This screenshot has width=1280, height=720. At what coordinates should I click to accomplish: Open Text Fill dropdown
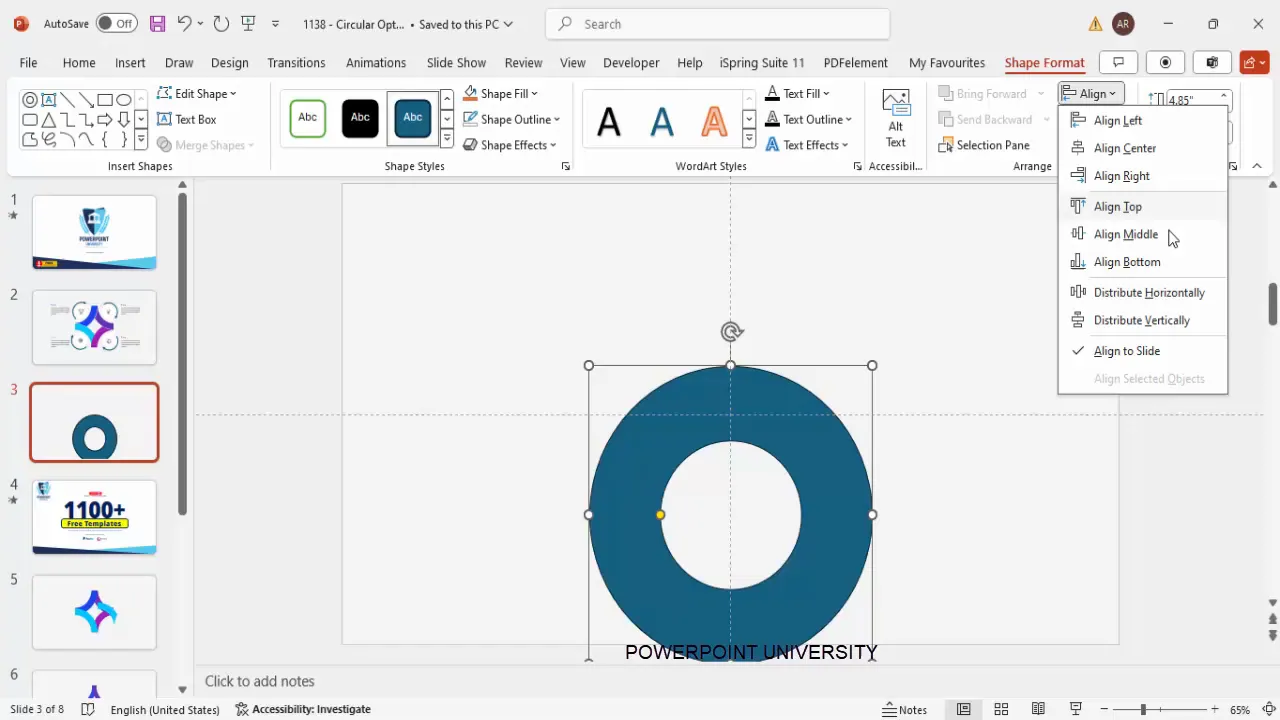pos(798,93)
